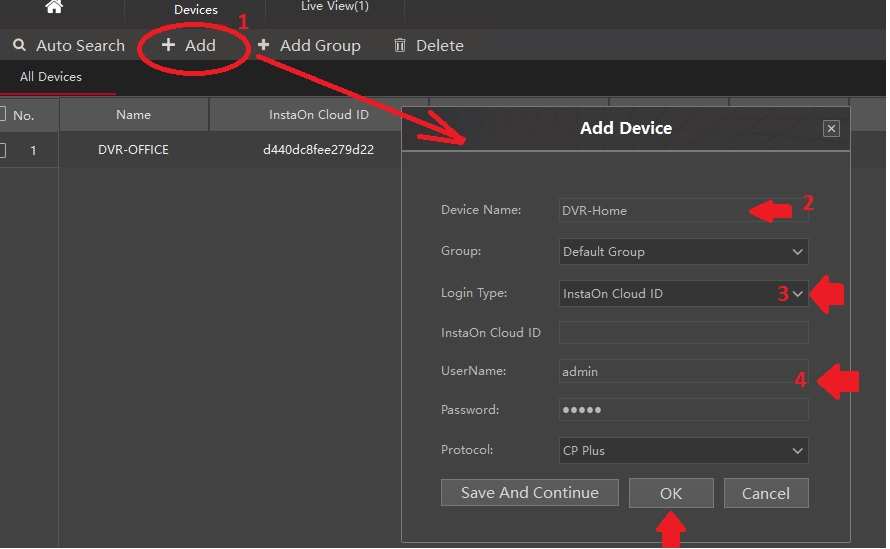The width and height of the screenshot is (890, 549).
Task: Click the Add plus icon
Action: (168, 45)
